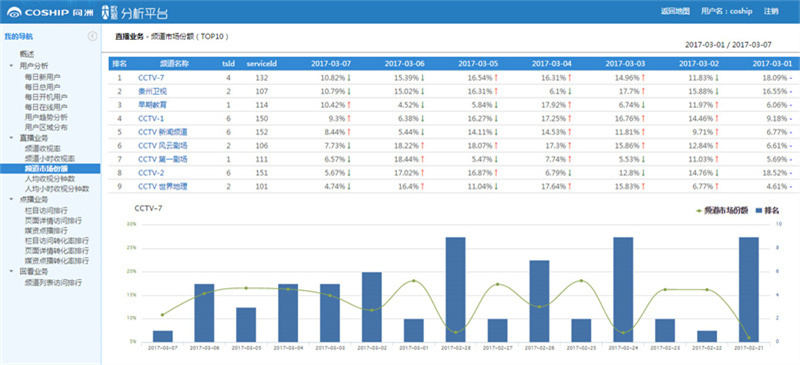Open 频道收视率 in the navigation
Image resolution: width=800 pixels, height=365 pixels.
43,148
